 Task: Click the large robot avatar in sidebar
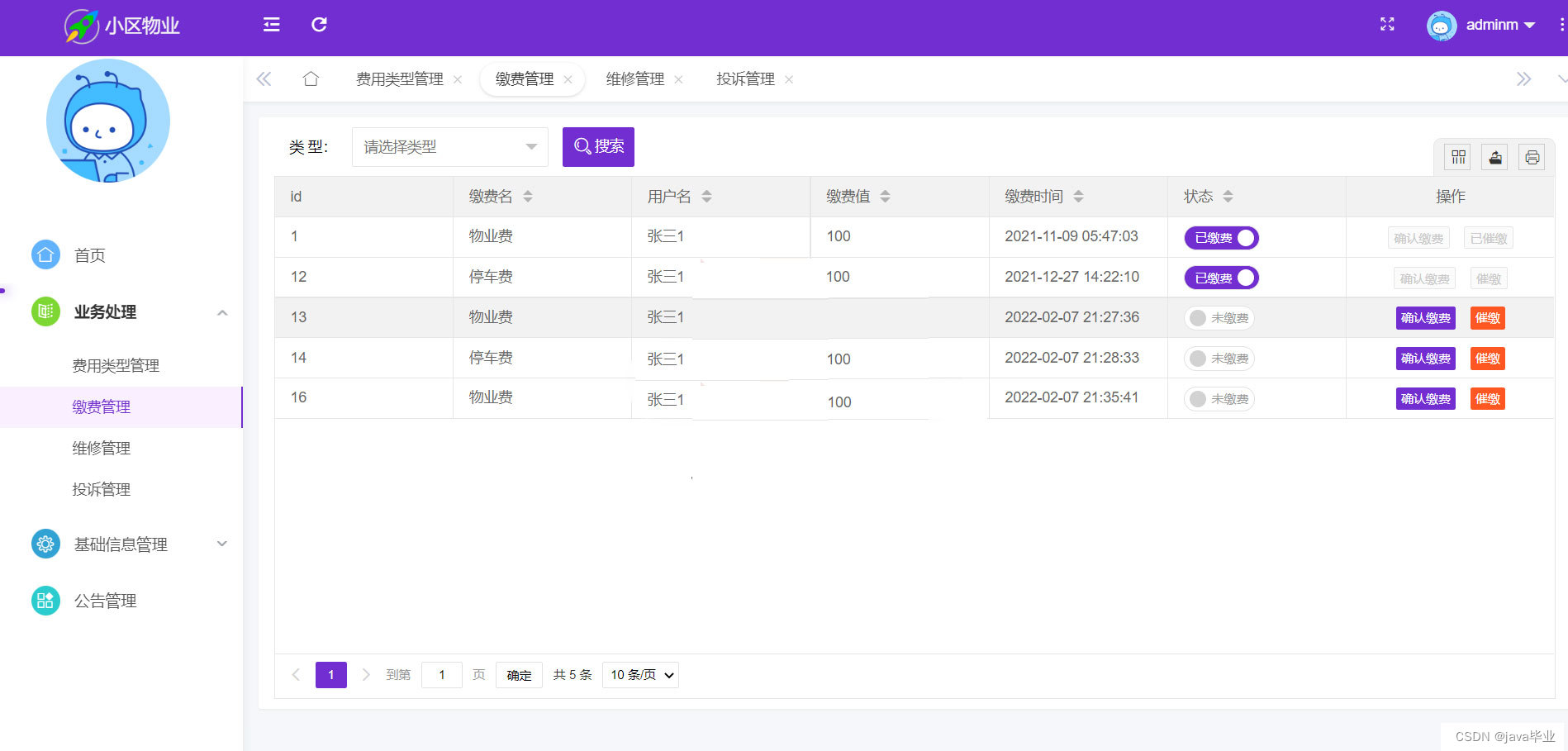(x=108, y=121)
